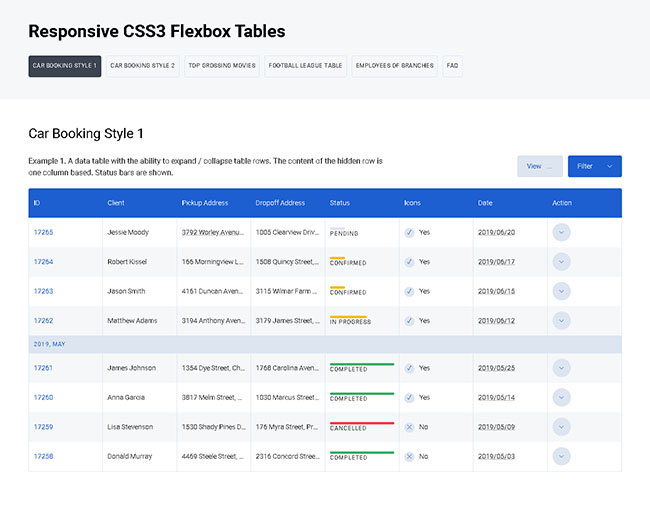
Task: Click the Status column header
Action: coord(340,203)
